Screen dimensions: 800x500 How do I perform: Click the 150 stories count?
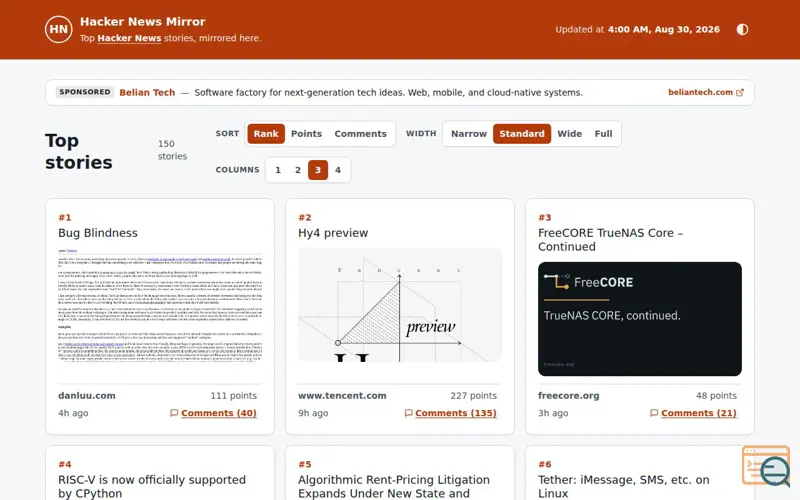click(172, 150)
